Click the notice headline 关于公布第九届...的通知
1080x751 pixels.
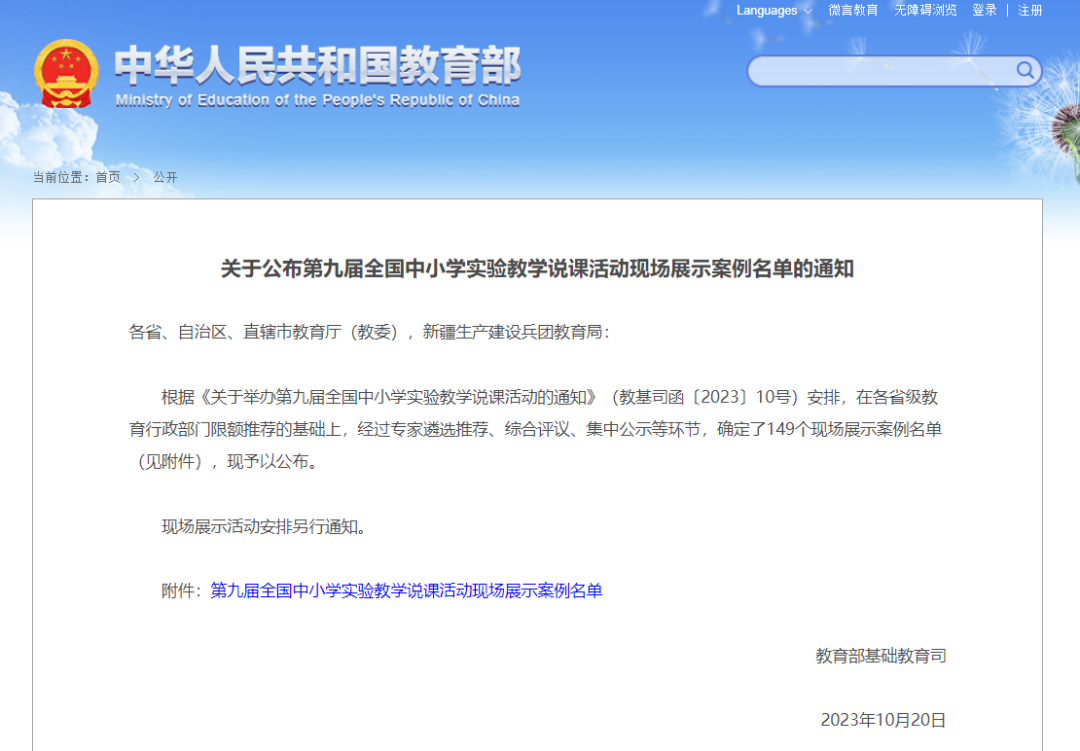pos(537,269)
